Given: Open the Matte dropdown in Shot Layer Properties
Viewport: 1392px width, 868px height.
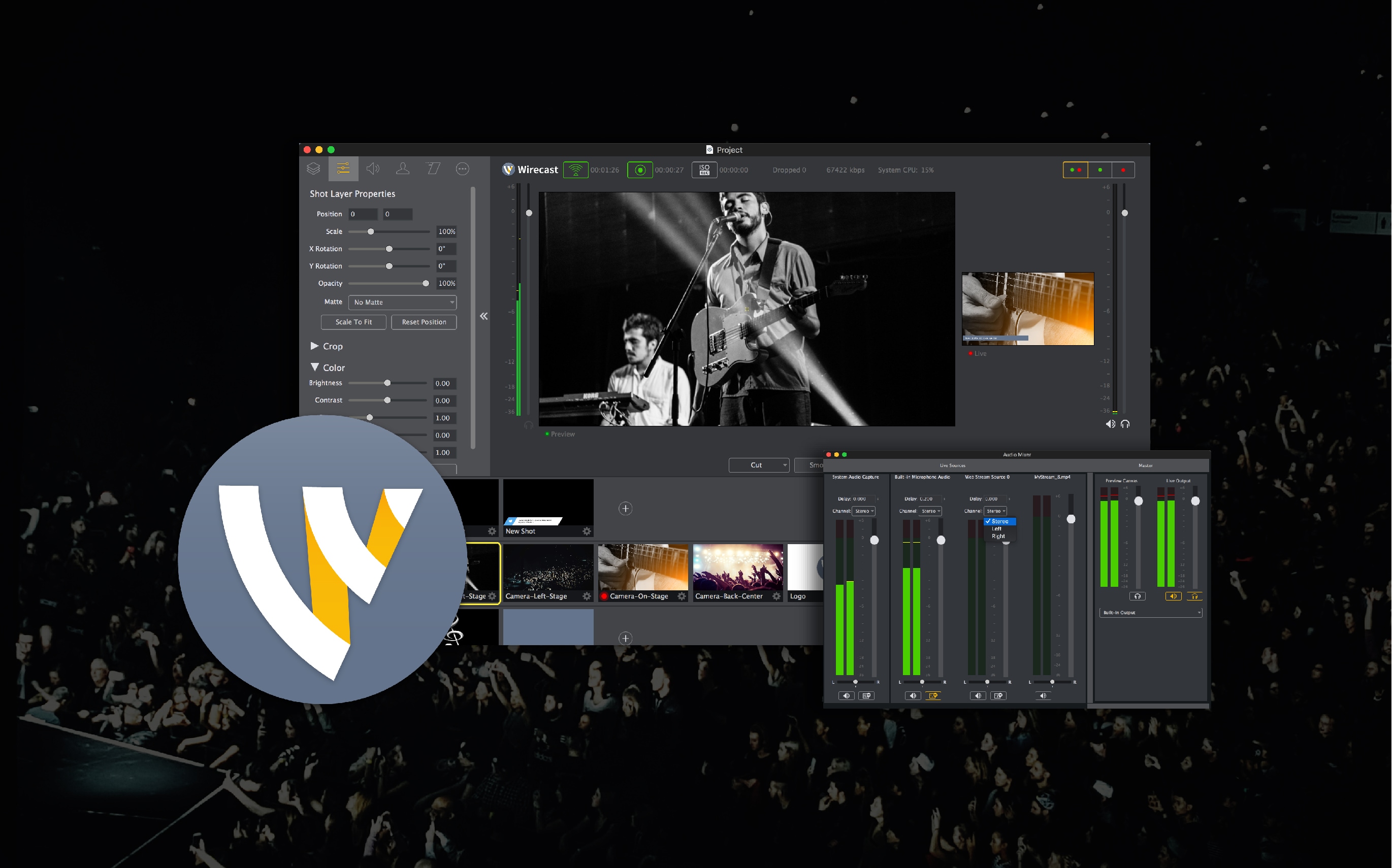Looking at the screenshot, I should 405,303.
